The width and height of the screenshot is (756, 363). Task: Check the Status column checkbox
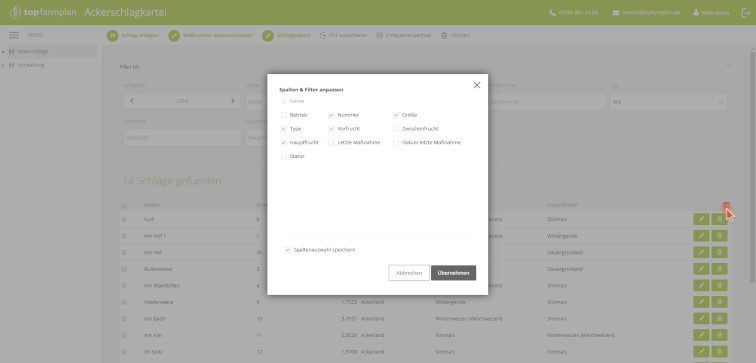point(284,156)
